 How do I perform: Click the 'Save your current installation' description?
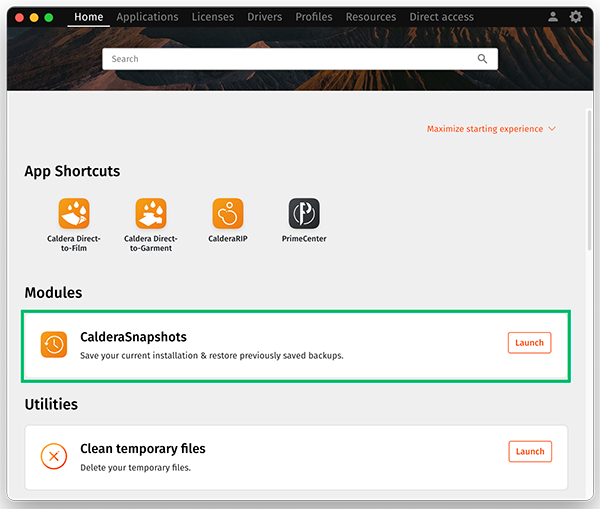click(x=212, y=356)
